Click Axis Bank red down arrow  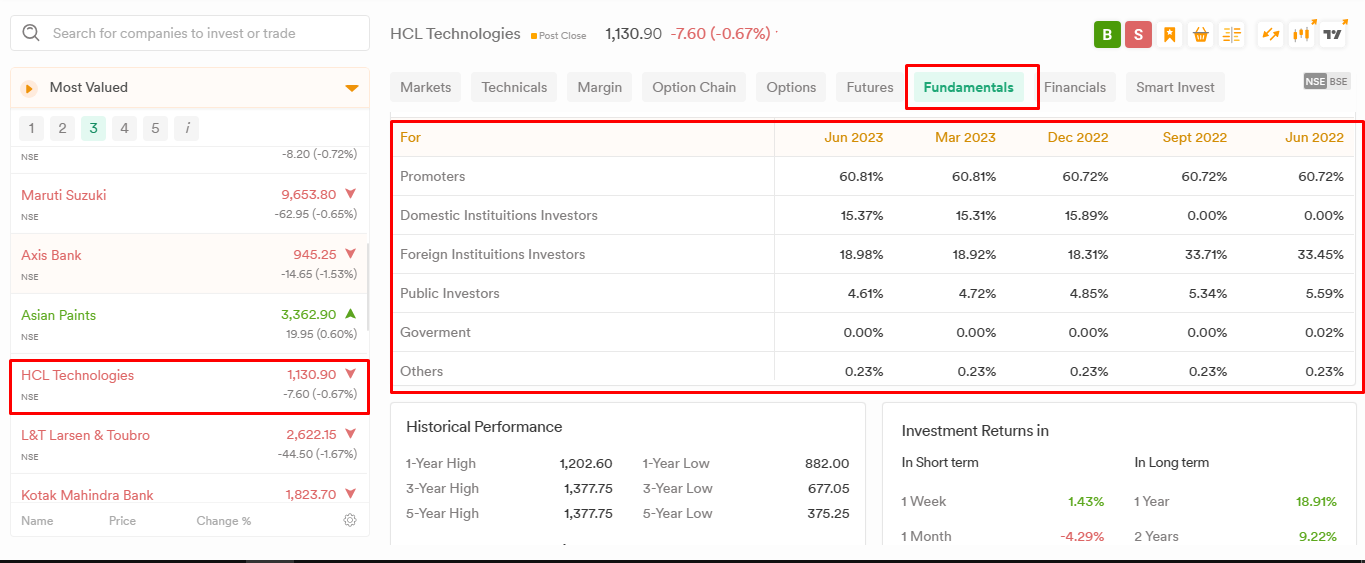(x=350, y=254)
